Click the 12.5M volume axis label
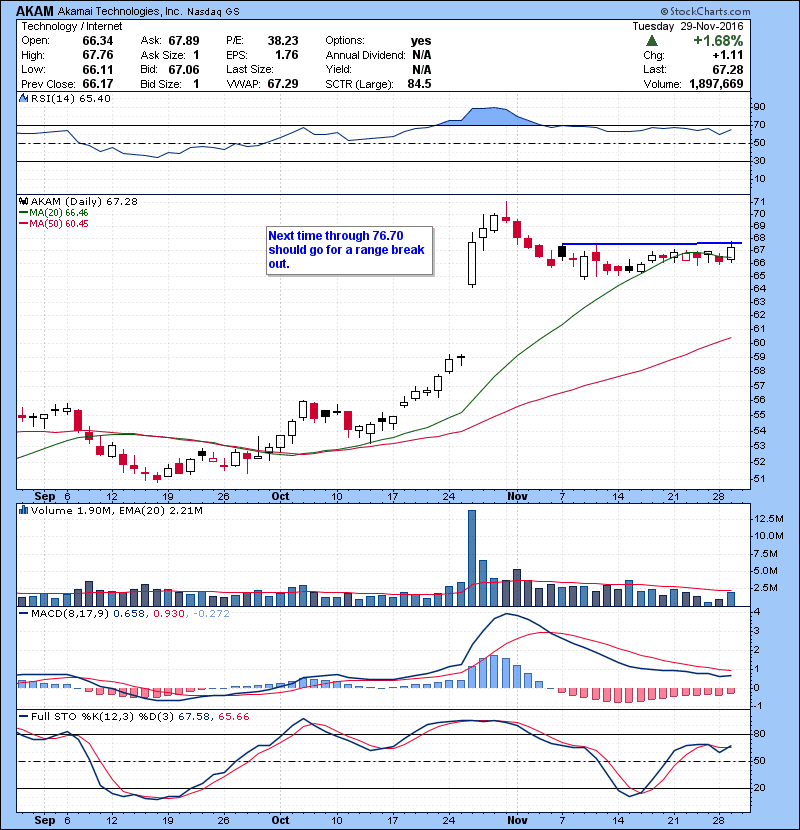The width and height of the screenshot is (800, 830). [769, 519]
